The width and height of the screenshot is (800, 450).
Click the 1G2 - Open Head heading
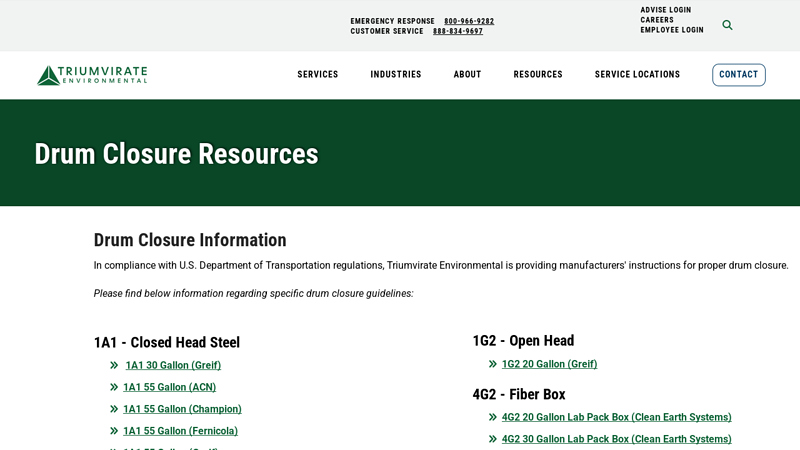[x=523, y=341]
